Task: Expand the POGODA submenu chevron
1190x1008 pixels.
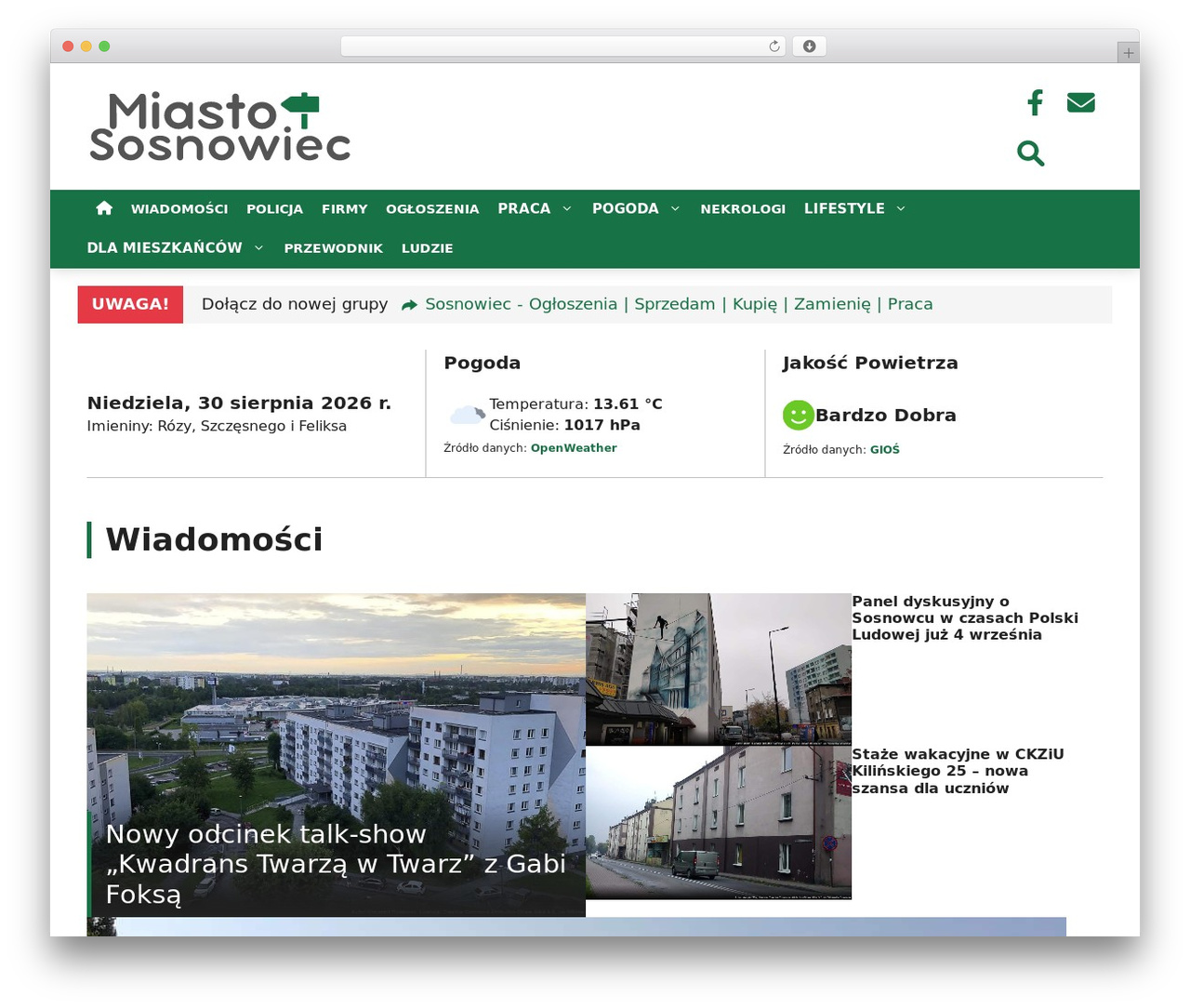Action: tap(676, 208)
